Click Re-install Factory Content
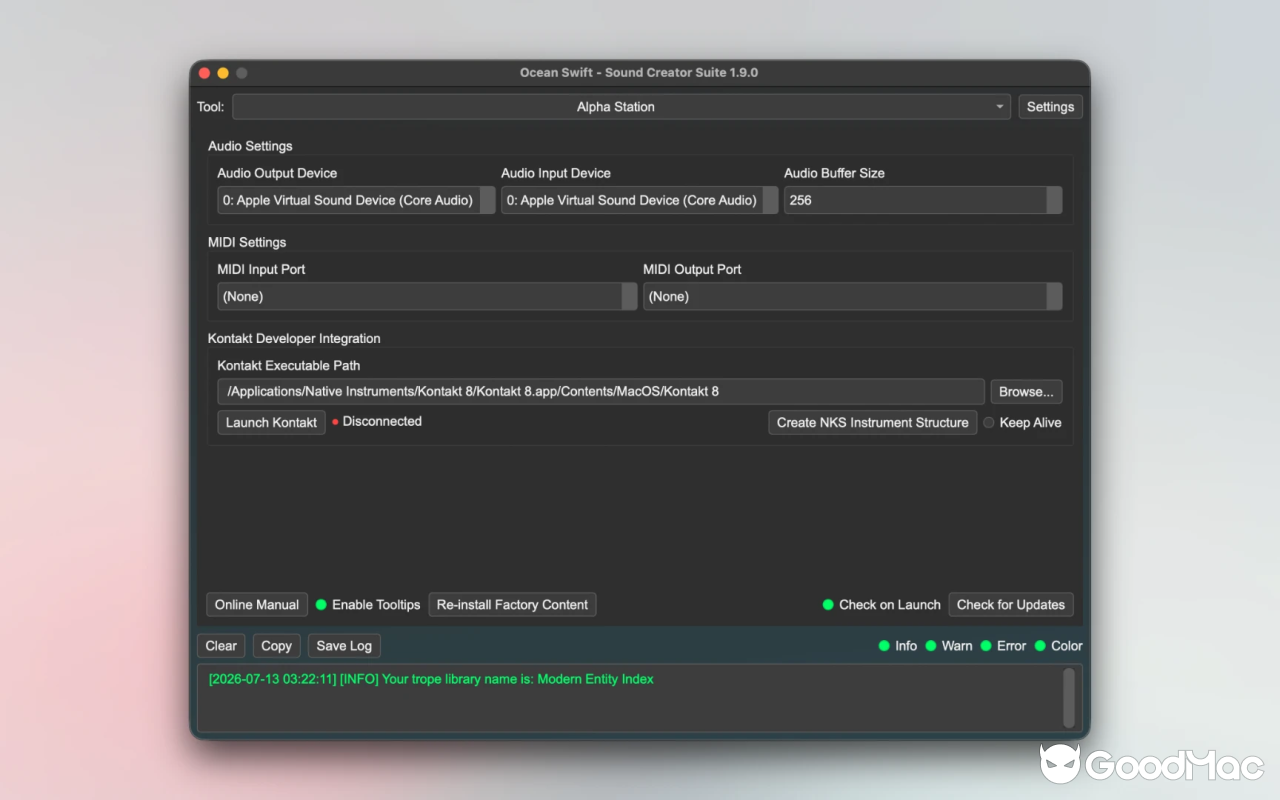The image size is (1280, 800). point(512,604)
